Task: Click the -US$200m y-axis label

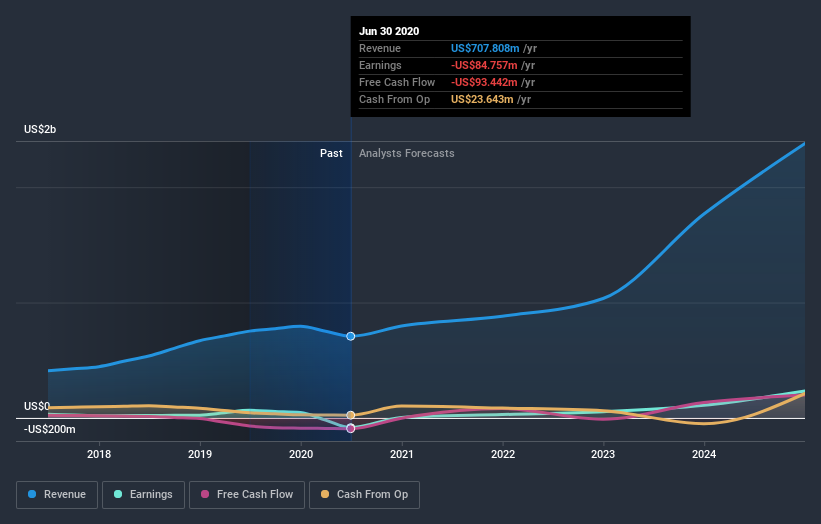Action: coord(49,429)
